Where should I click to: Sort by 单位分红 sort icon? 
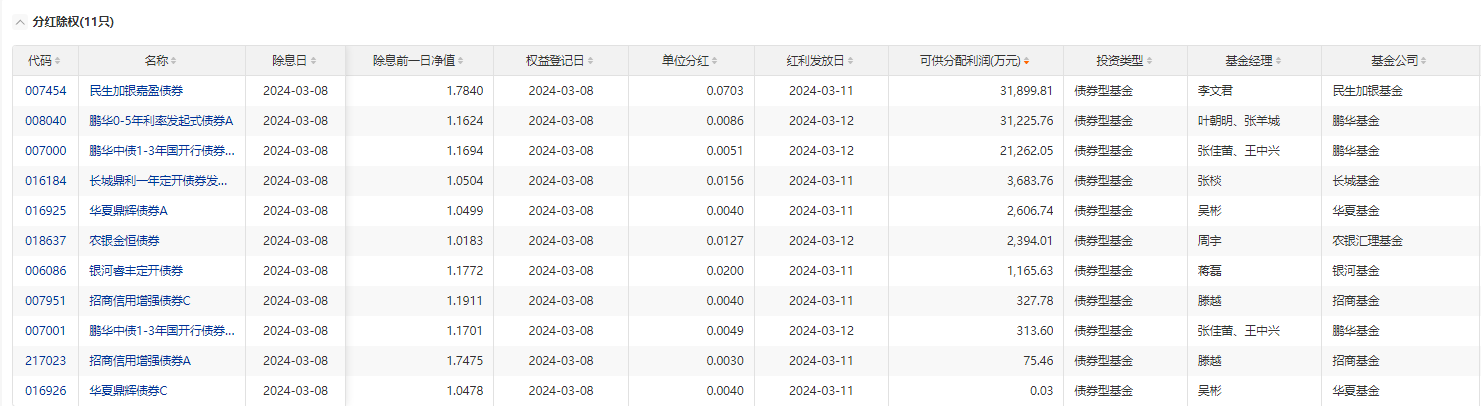coord(714,61)
